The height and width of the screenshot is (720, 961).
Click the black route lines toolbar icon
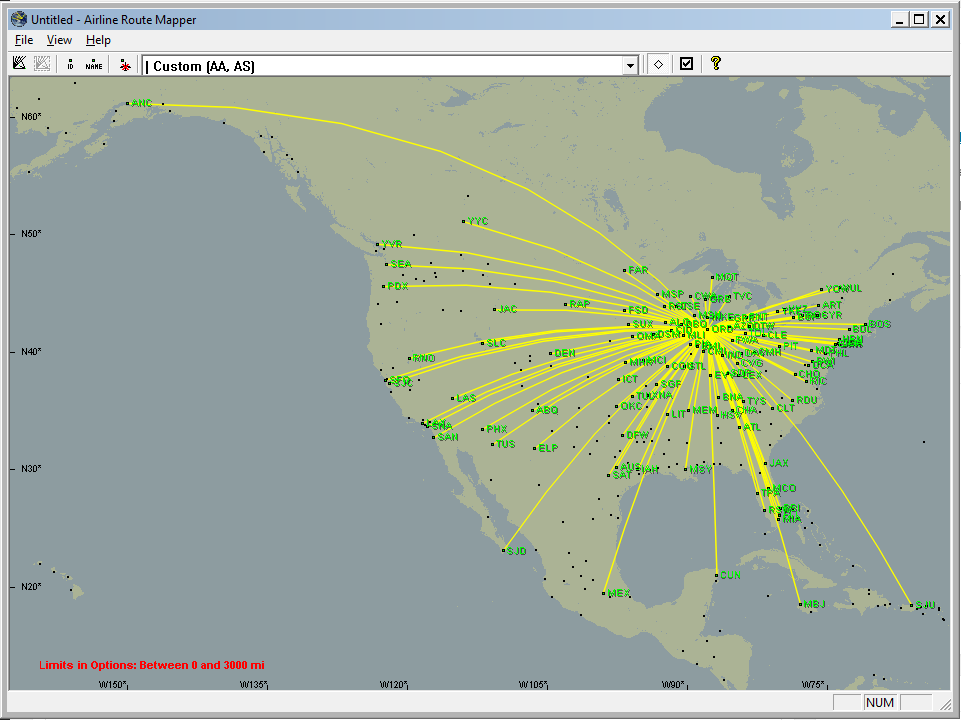tap(19, 64)
